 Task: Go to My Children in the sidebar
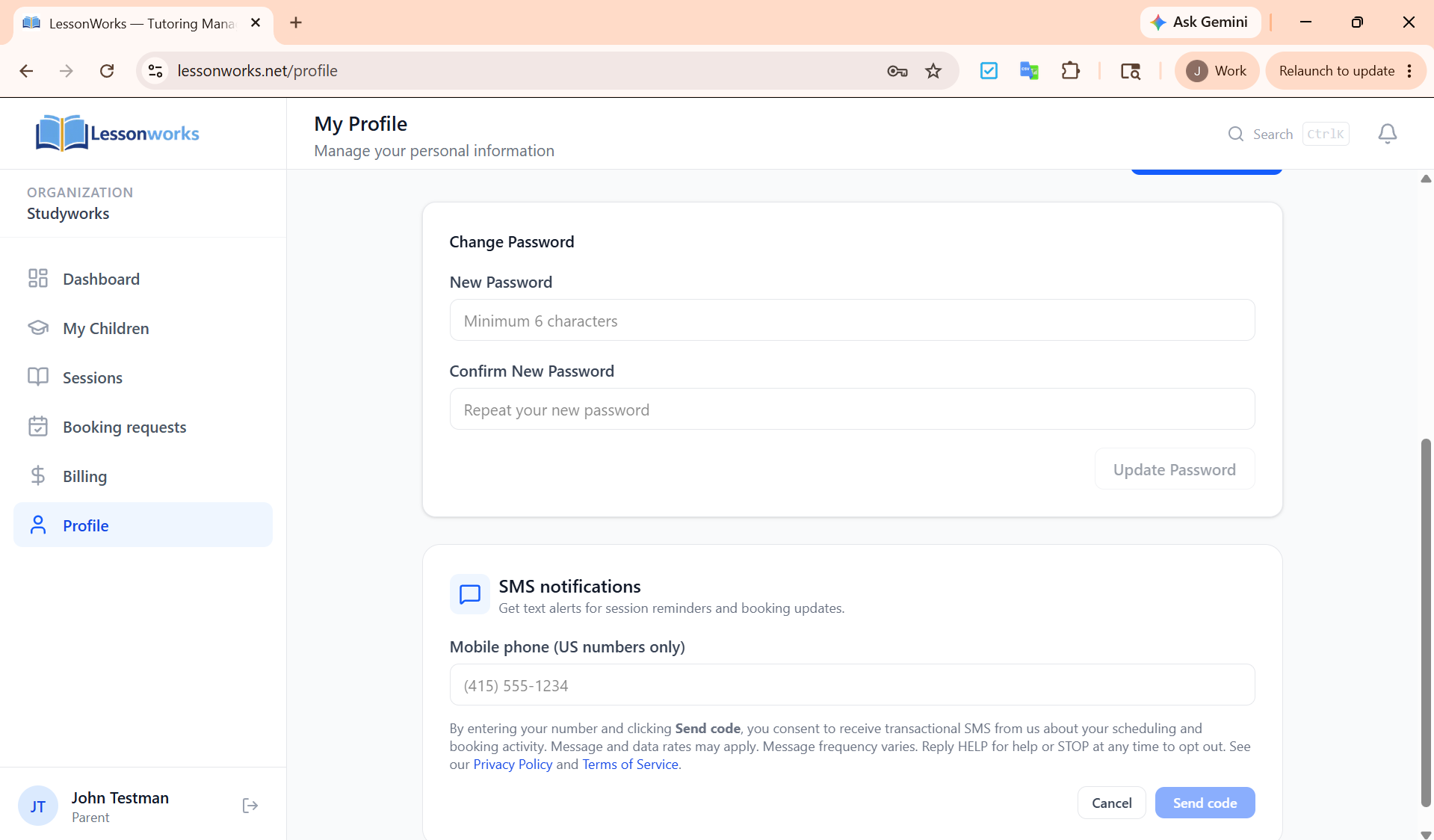143,328
